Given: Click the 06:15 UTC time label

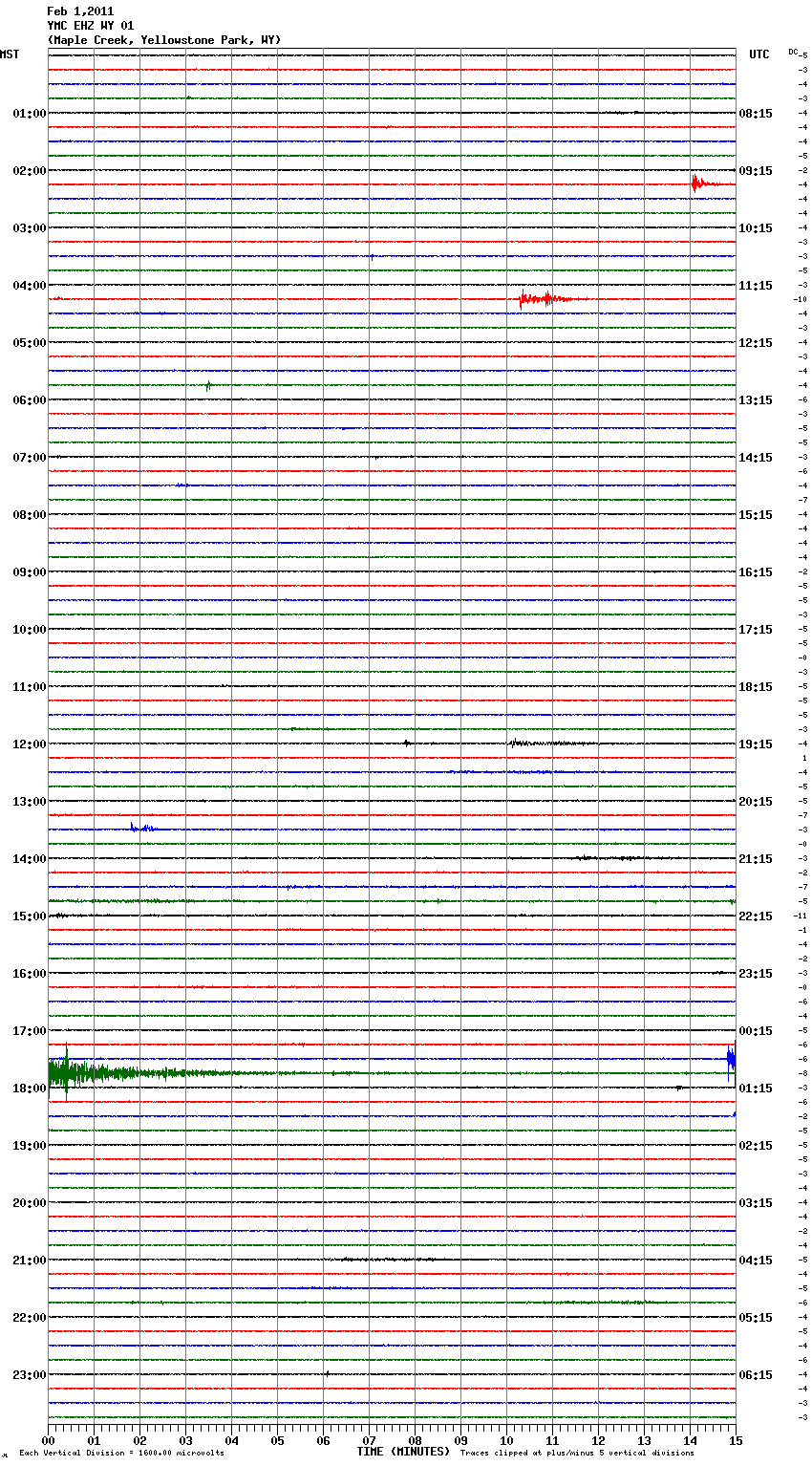Looking at the screenshot, I should pyautogui.click(x=756, y=1374).
